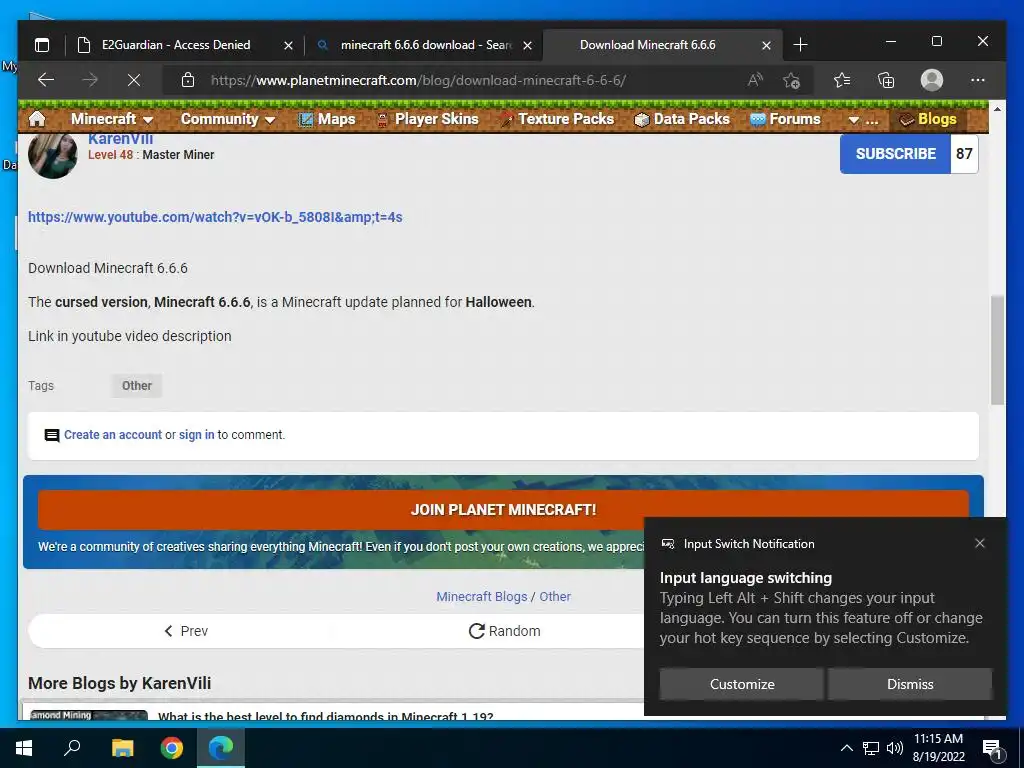1024x768 pixels.
Task: Expand the more sections dropdown
Action: coord(863,120)
